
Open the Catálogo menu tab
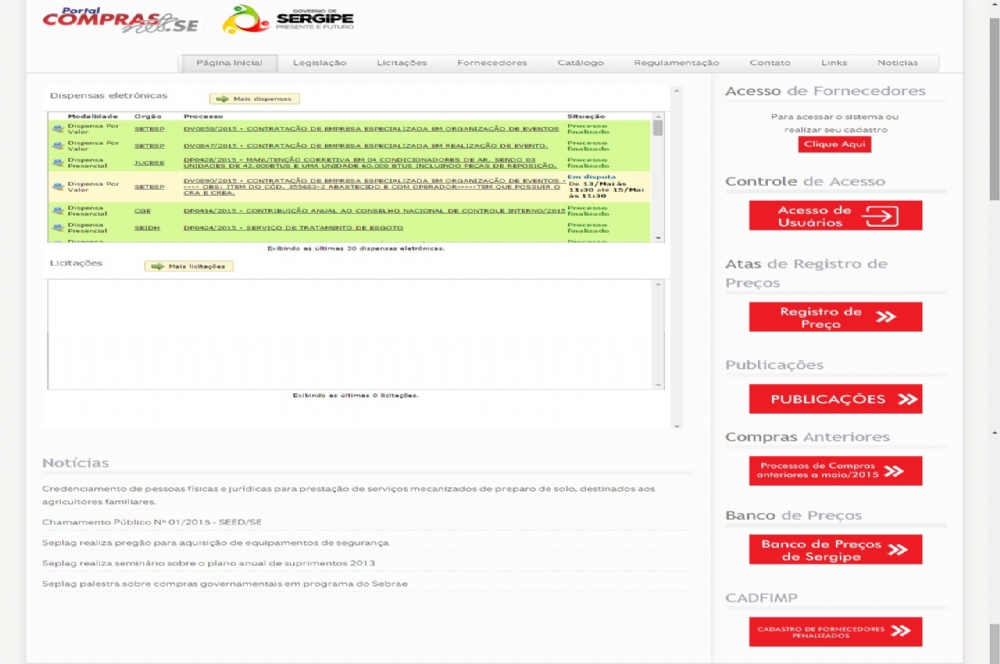click(x=580, y=63)
